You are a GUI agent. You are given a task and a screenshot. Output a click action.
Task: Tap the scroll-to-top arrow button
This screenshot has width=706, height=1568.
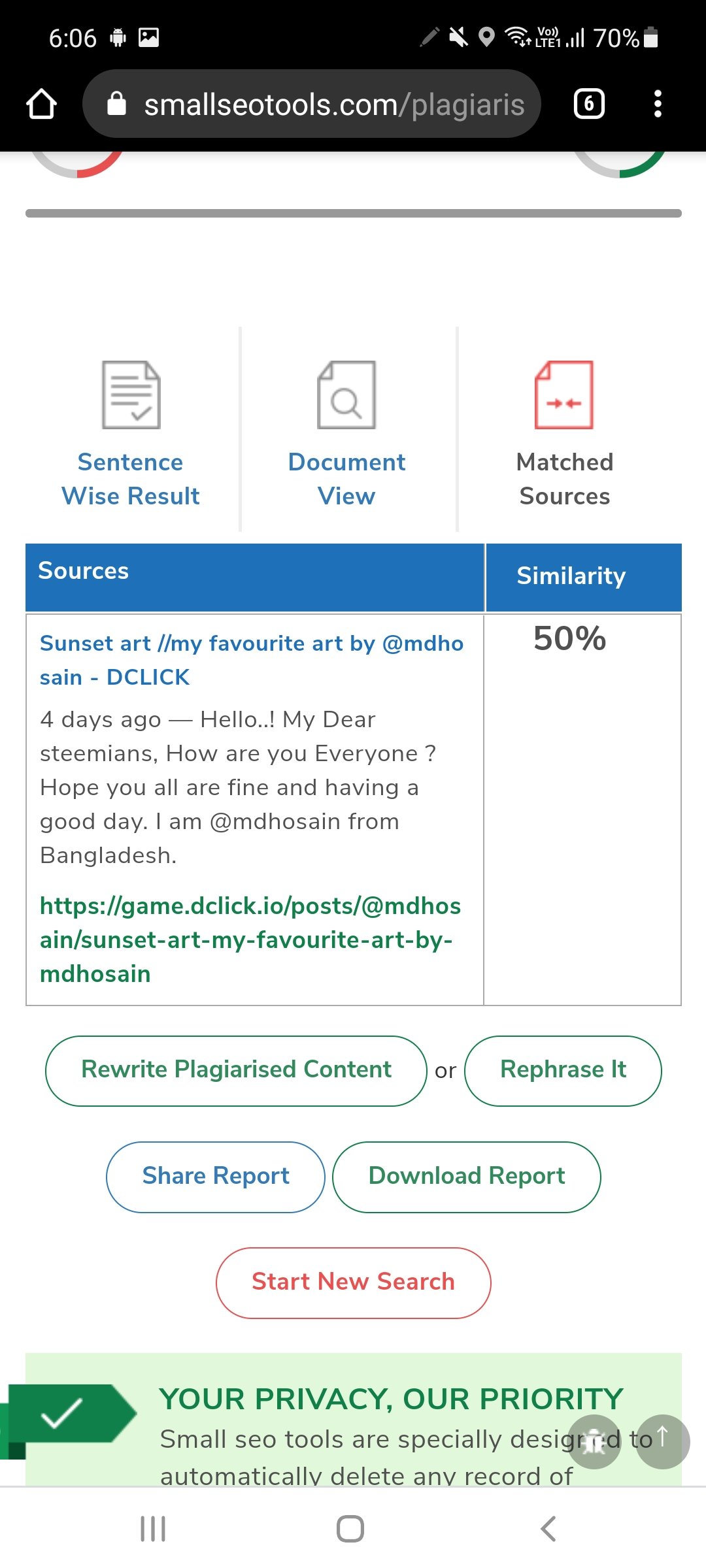[662, 1442]
